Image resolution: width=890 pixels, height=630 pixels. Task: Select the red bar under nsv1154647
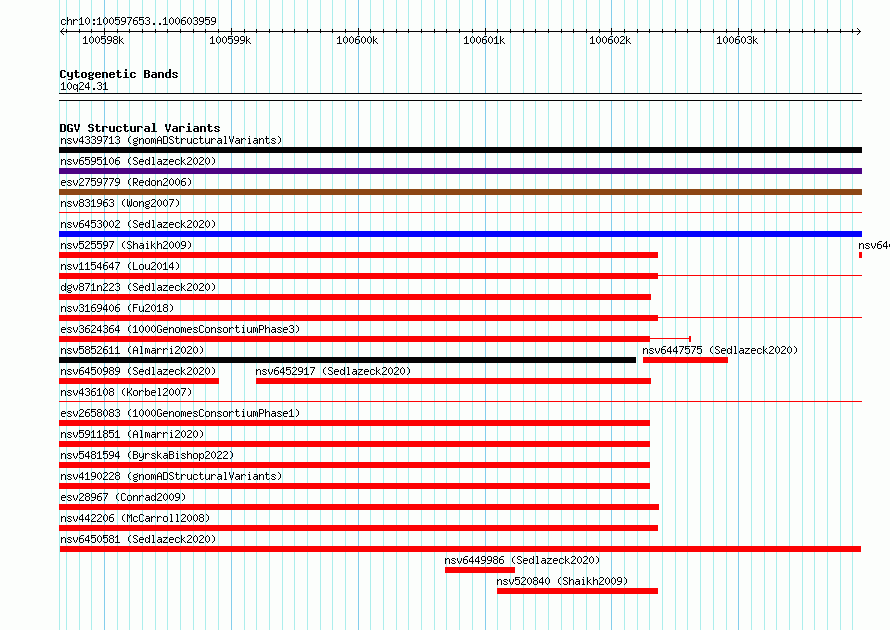click(x=358, y=276)
